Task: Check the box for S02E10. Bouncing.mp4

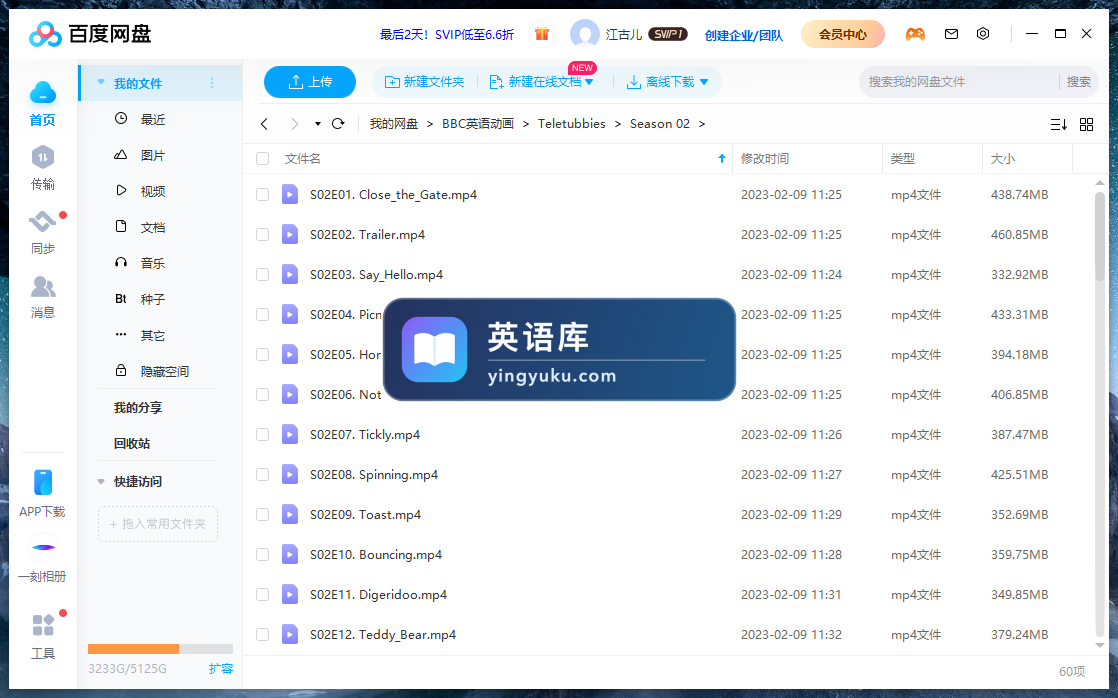Action: [262, 554]
